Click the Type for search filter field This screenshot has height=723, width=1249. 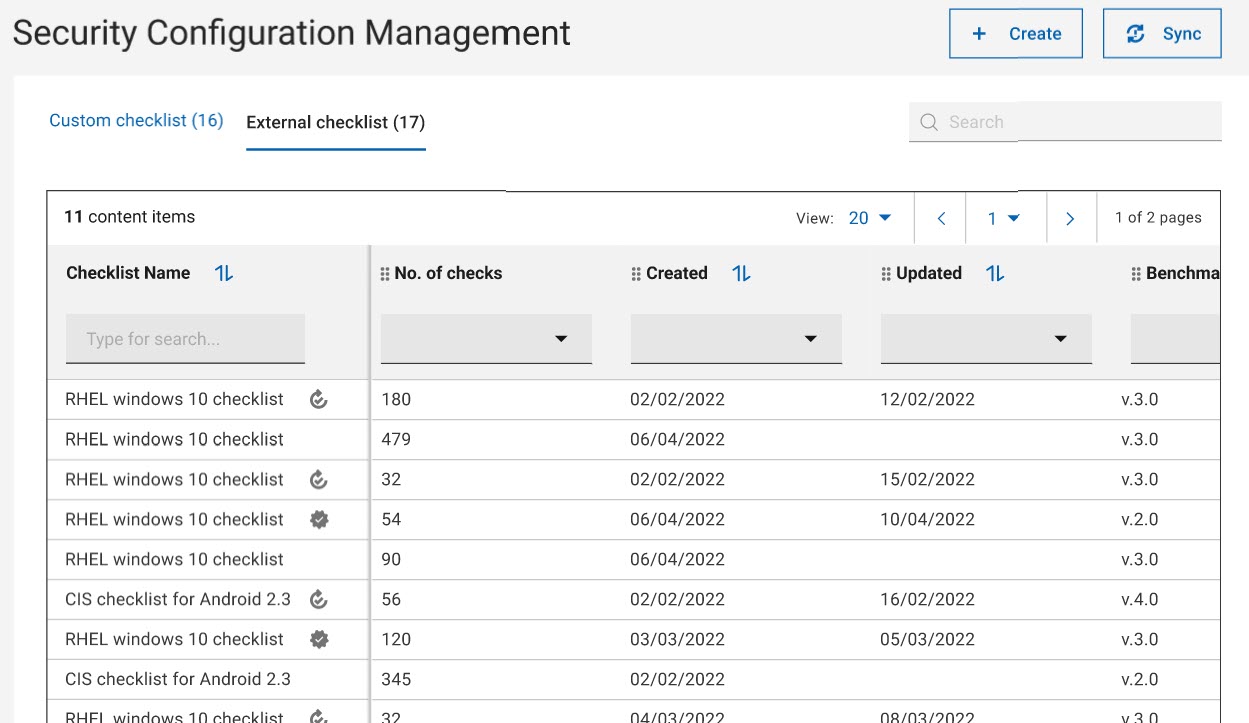pos(185,338)
